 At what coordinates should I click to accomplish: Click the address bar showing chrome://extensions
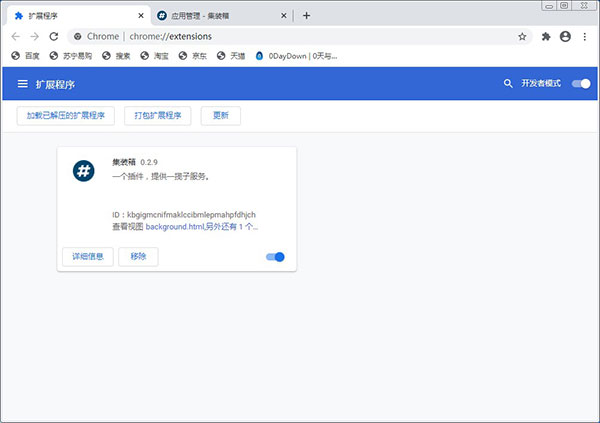(x=300, y=36)
